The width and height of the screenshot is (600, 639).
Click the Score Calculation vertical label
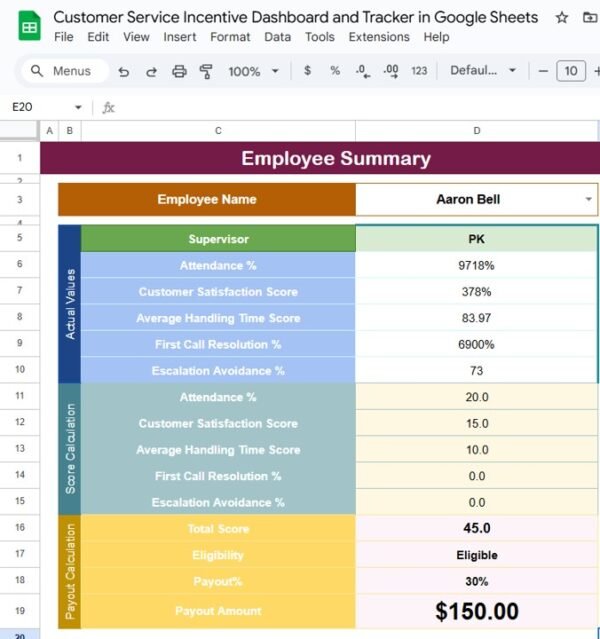(x=70, y=449)
